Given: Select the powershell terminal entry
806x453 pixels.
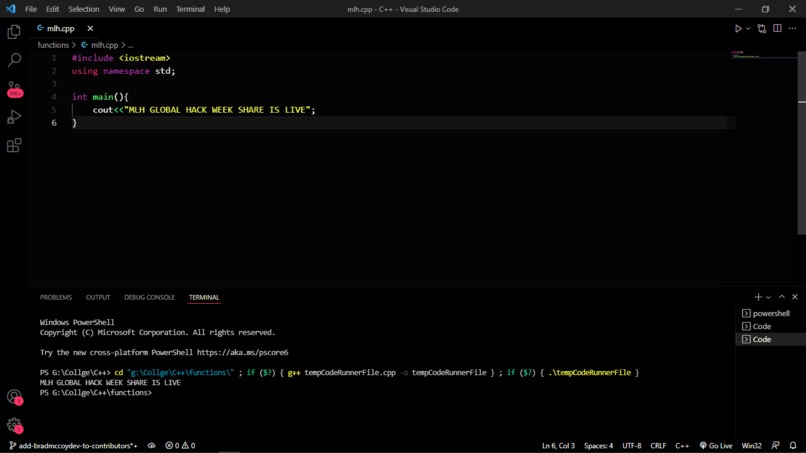Looking at the screenshot, I should 771,313.
